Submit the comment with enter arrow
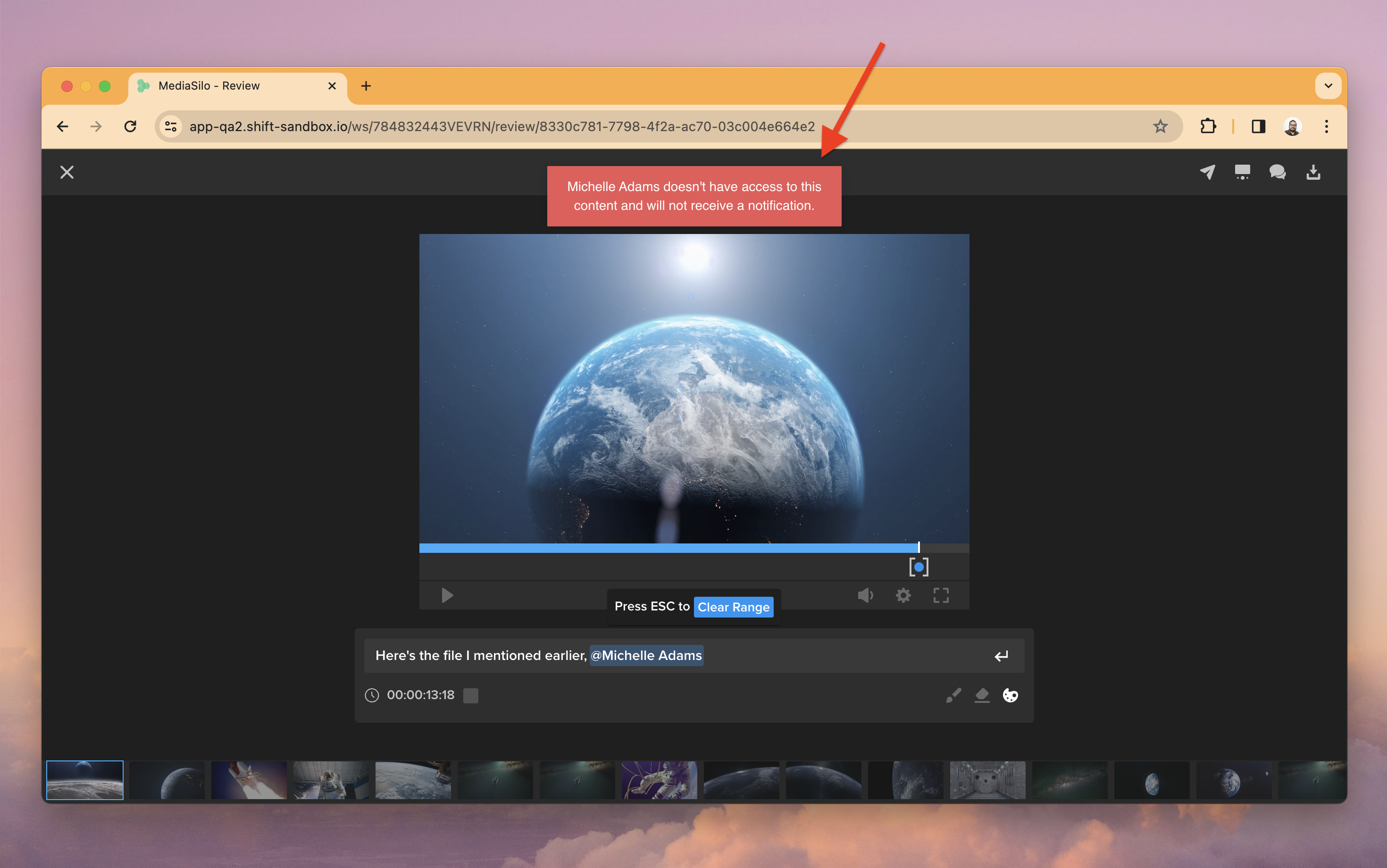The image size is (1387, 868). point(1001,656)
